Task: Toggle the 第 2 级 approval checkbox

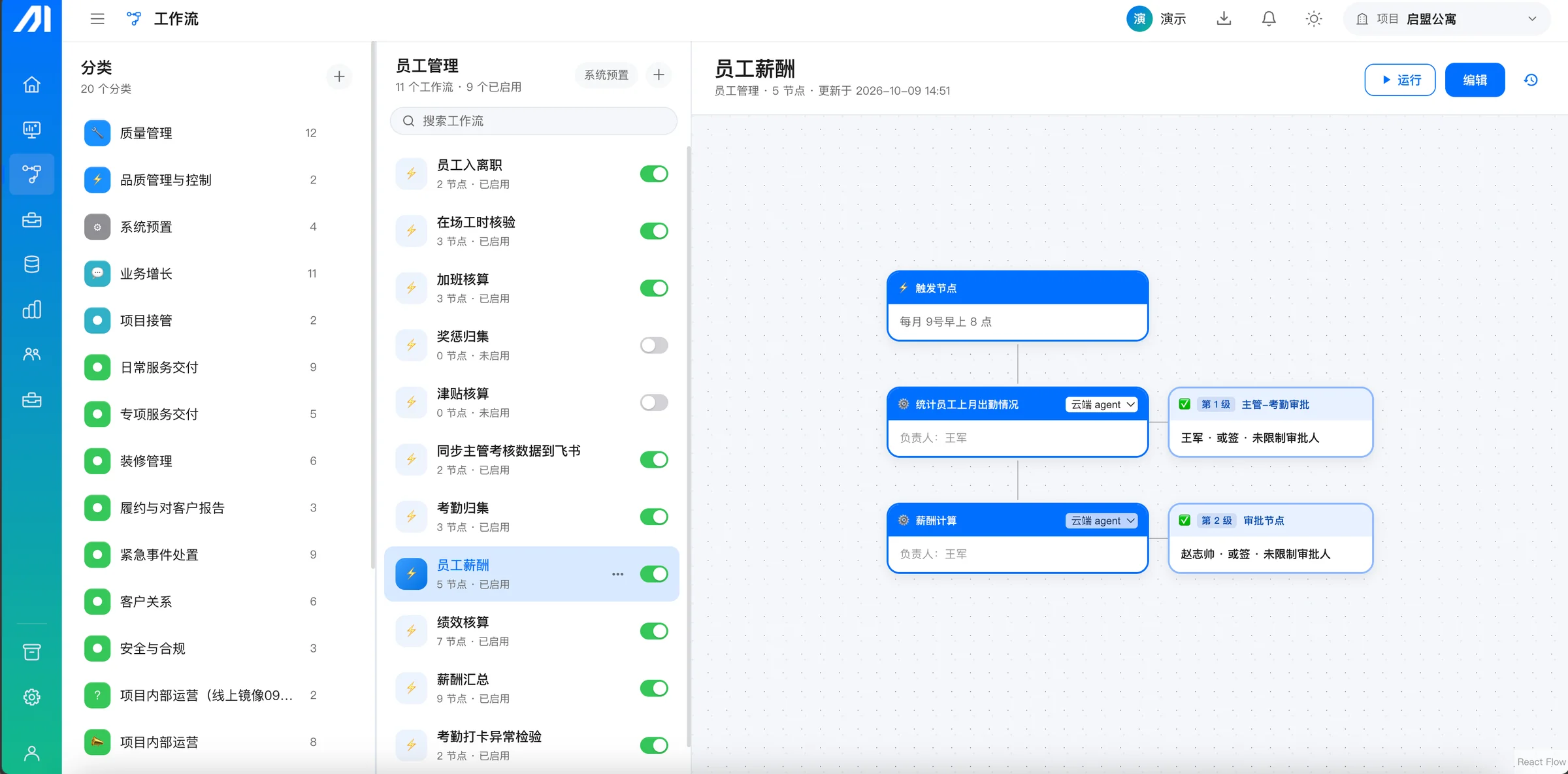Action: [1184, 521]
